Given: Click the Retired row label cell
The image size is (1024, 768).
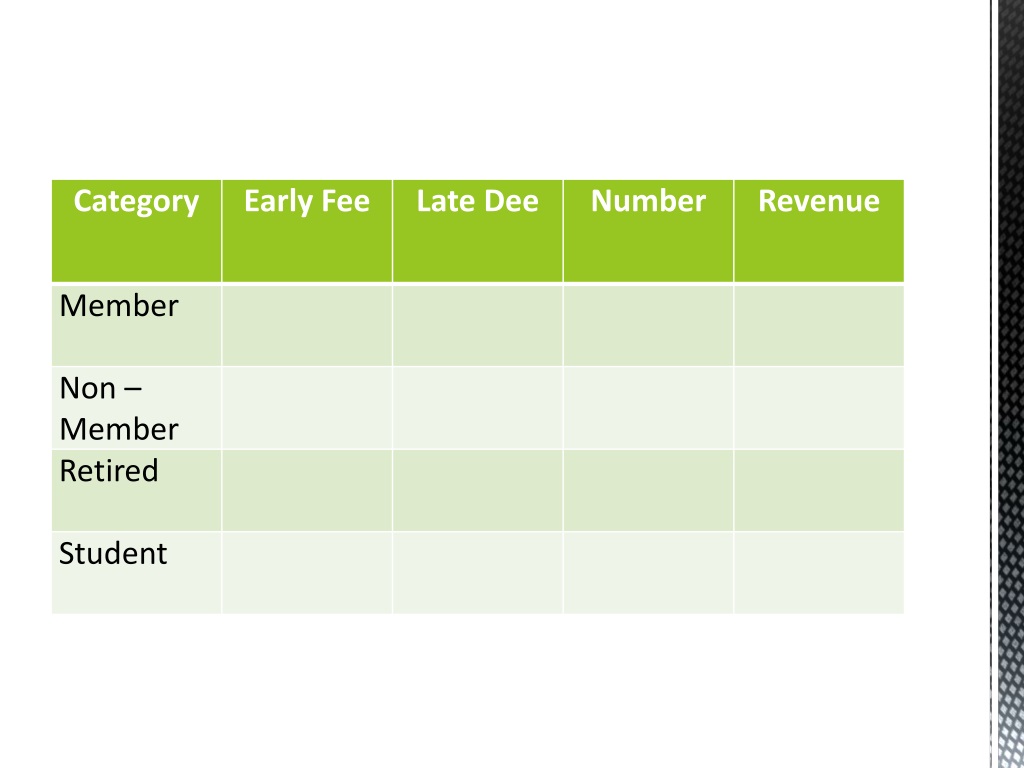Looking at the screenshot, I should tap(136, 490).
